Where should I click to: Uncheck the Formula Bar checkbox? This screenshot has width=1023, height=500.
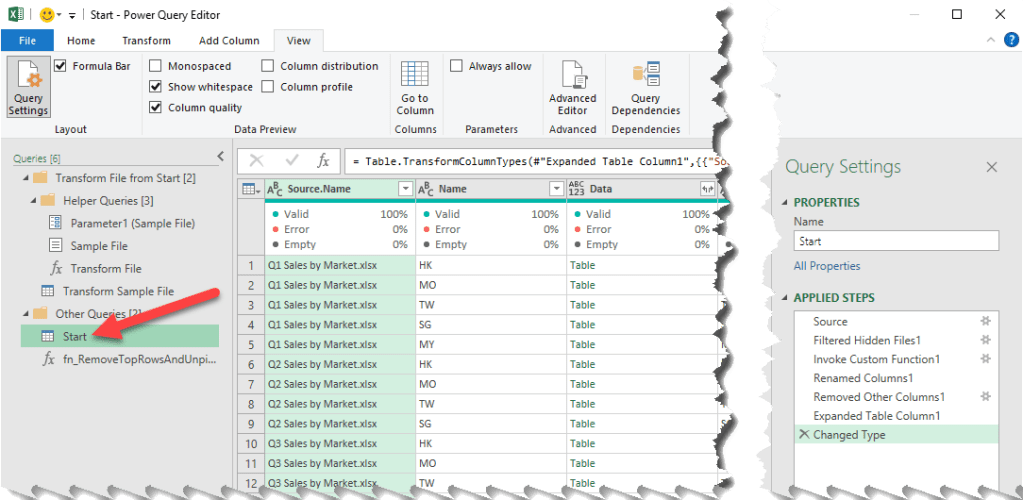point(61,66)
